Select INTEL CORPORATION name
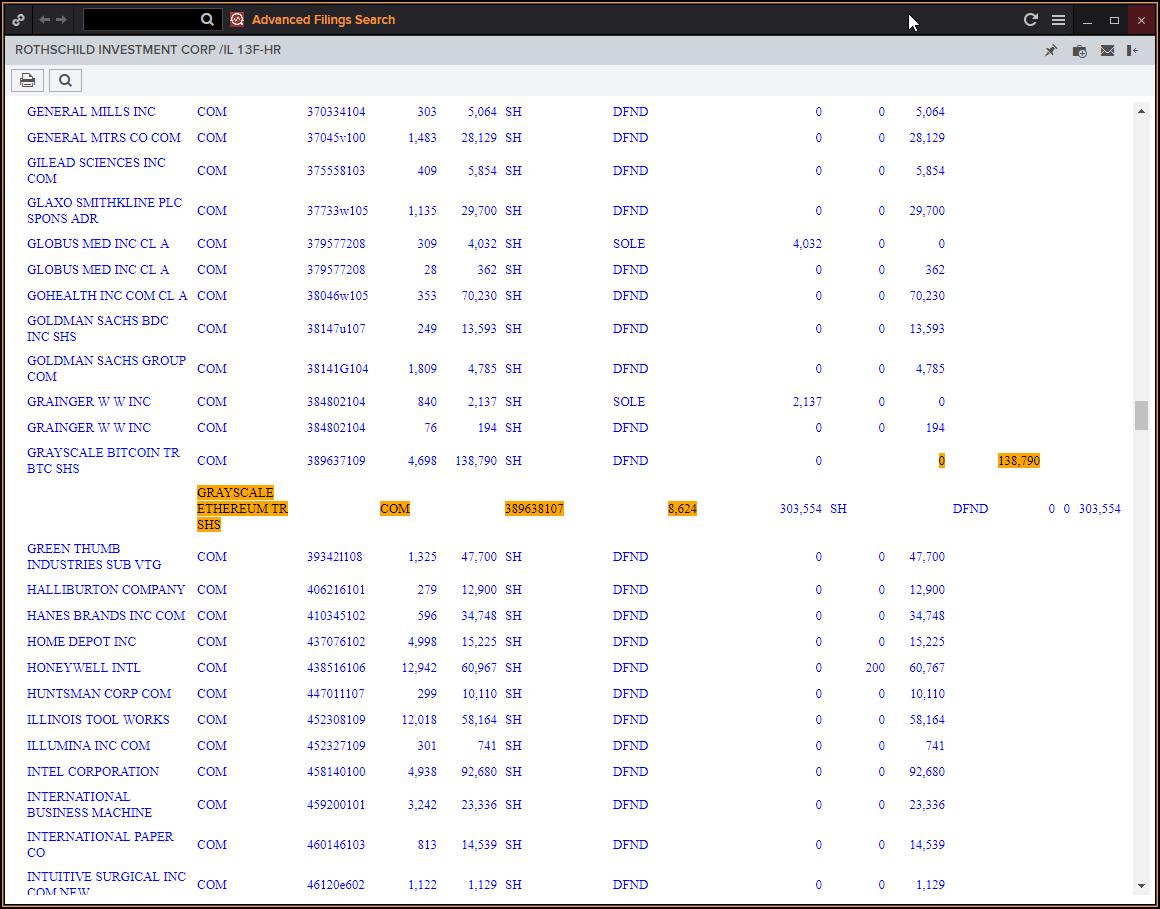Viewport: 1160px width, 909px height. 92,771
